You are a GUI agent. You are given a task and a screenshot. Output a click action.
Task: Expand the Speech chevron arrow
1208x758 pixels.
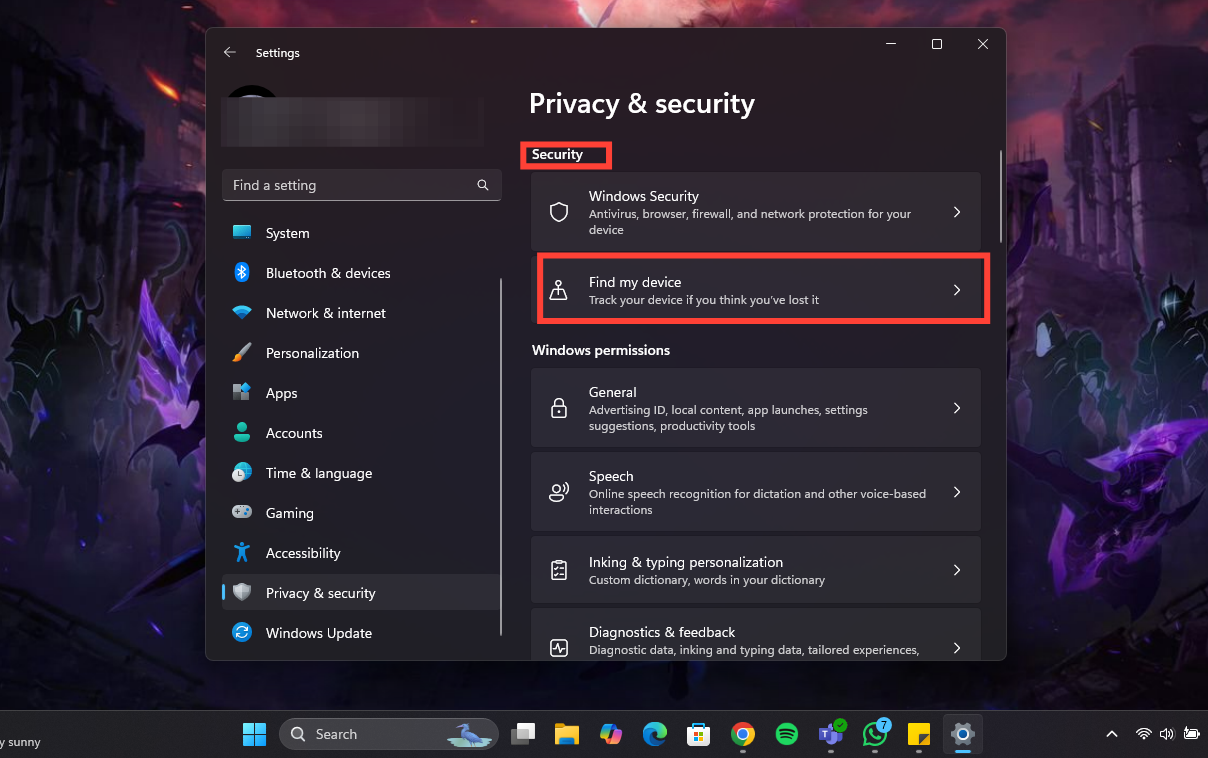coord(956,492)
